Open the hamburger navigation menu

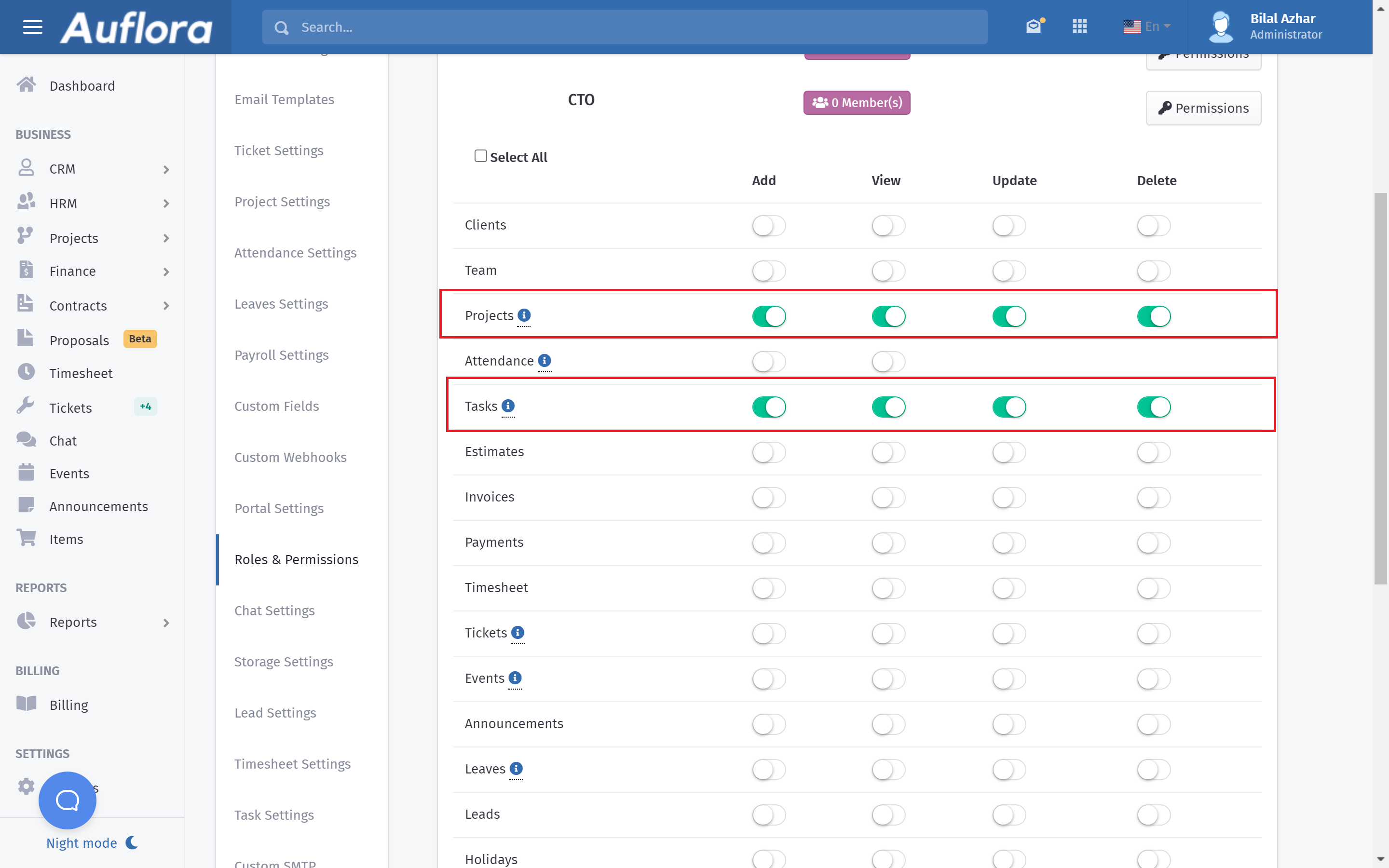(33, 27)
